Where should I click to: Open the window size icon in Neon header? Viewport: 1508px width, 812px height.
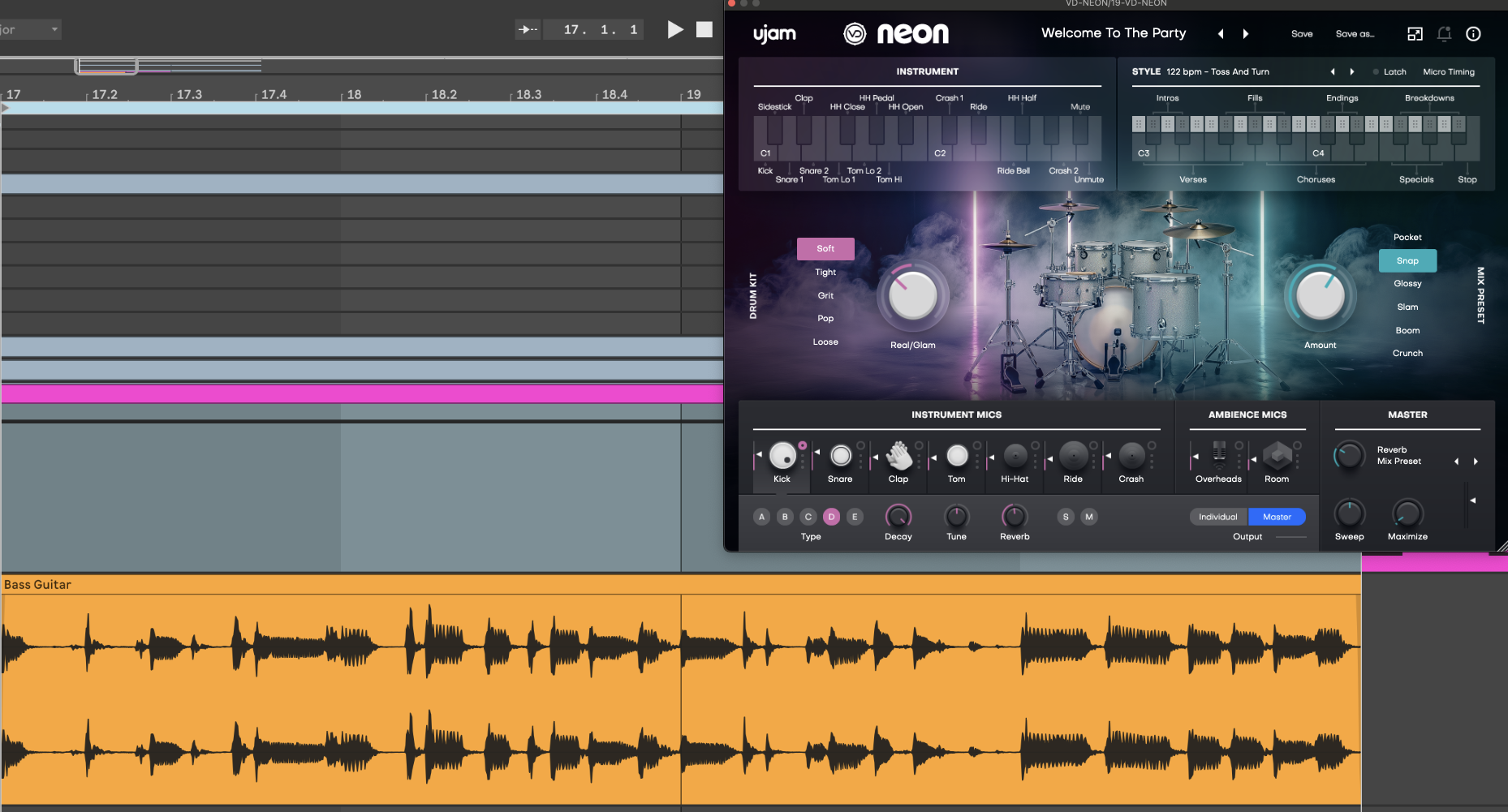pos(1415,34)
